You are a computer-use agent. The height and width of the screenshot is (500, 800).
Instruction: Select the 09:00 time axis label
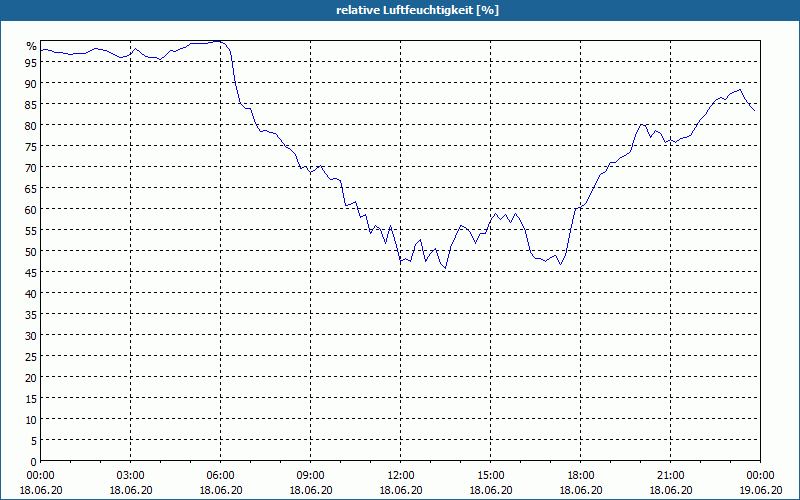310,476
